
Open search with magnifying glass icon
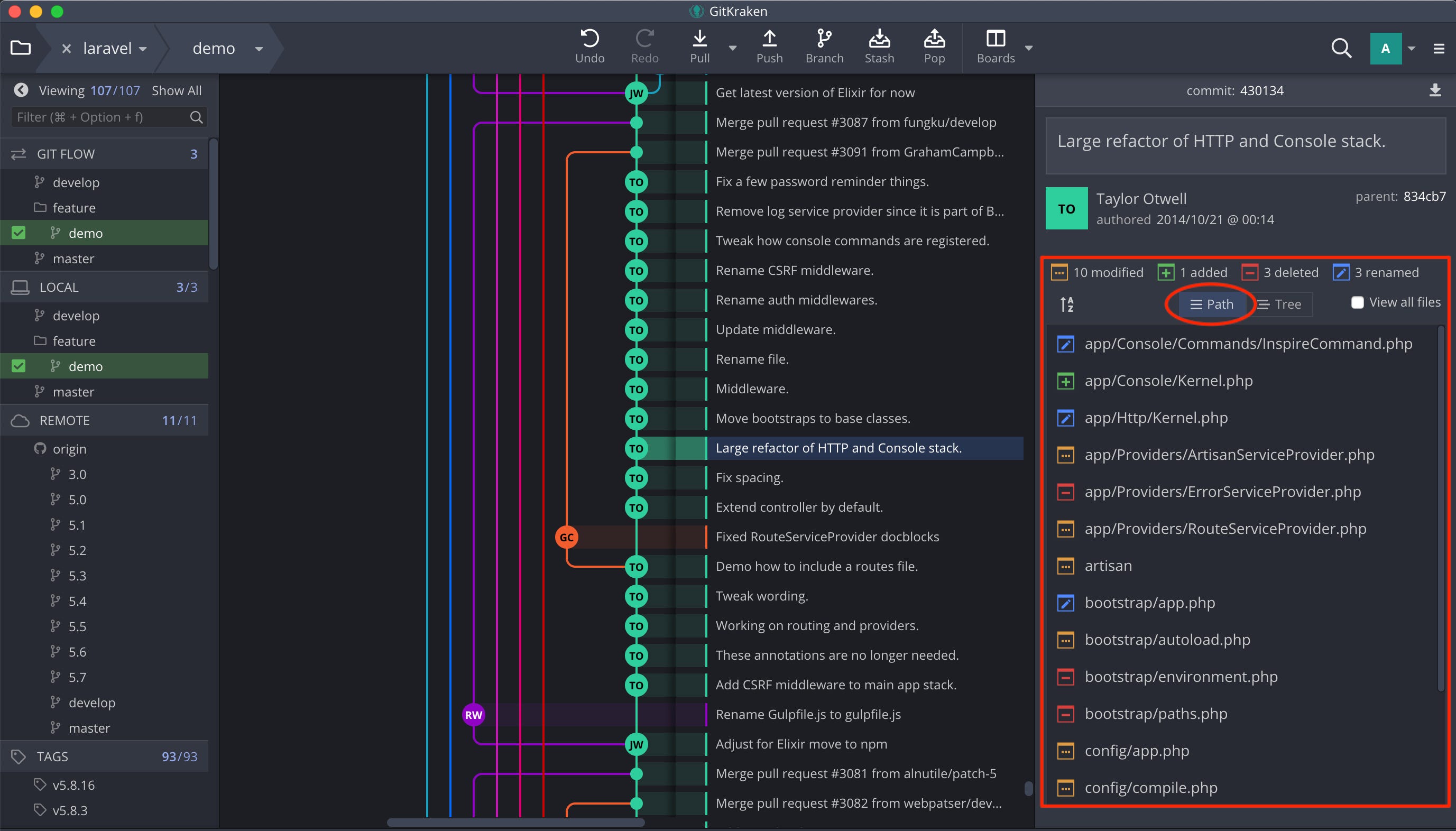[x=1341, y=49]
